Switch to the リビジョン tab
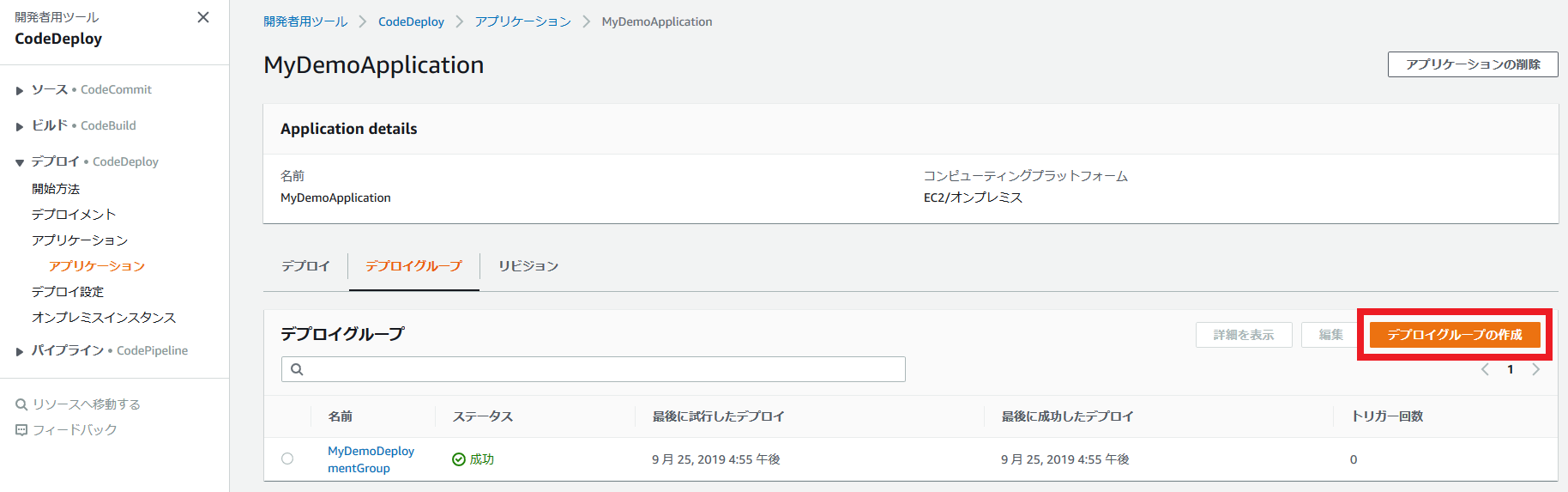Image resolution: width=1568 pixels, height=492 pixels. pyautogui.click(x=528, y=266)
